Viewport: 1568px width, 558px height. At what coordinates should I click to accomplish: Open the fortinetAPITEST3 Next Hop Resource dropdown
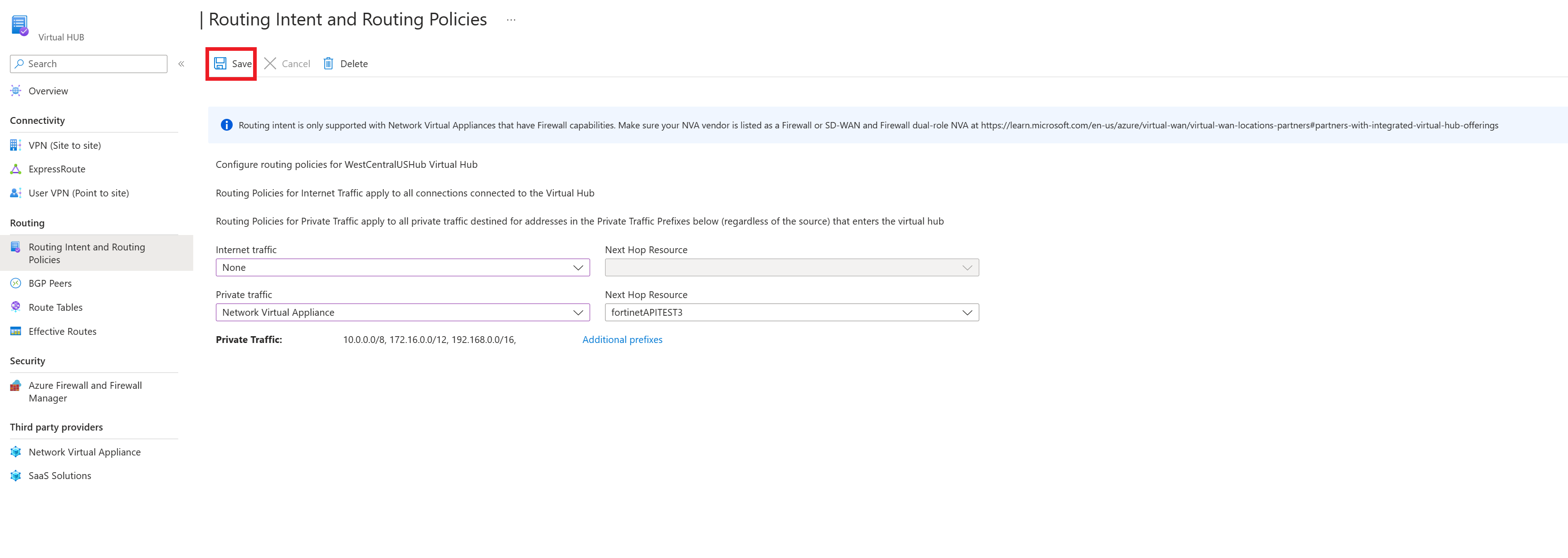pos(791,313)
